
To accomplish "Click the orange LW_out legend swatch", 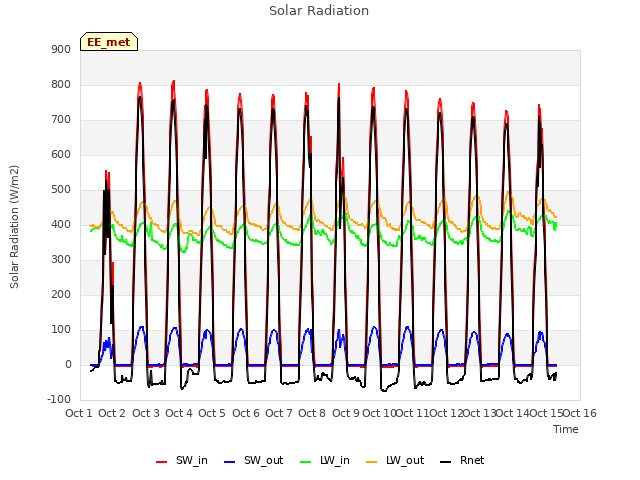I will click(371, 462).
